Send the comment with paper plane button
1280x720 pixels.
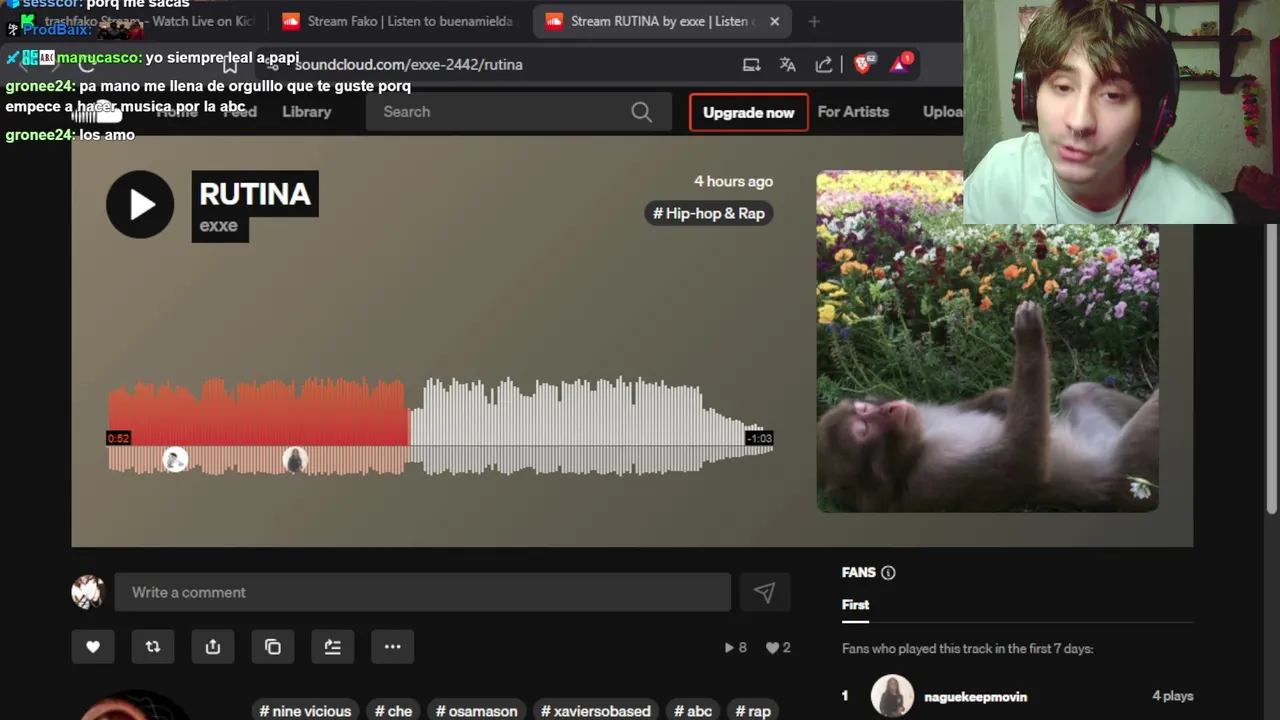[x=765, y=592]
